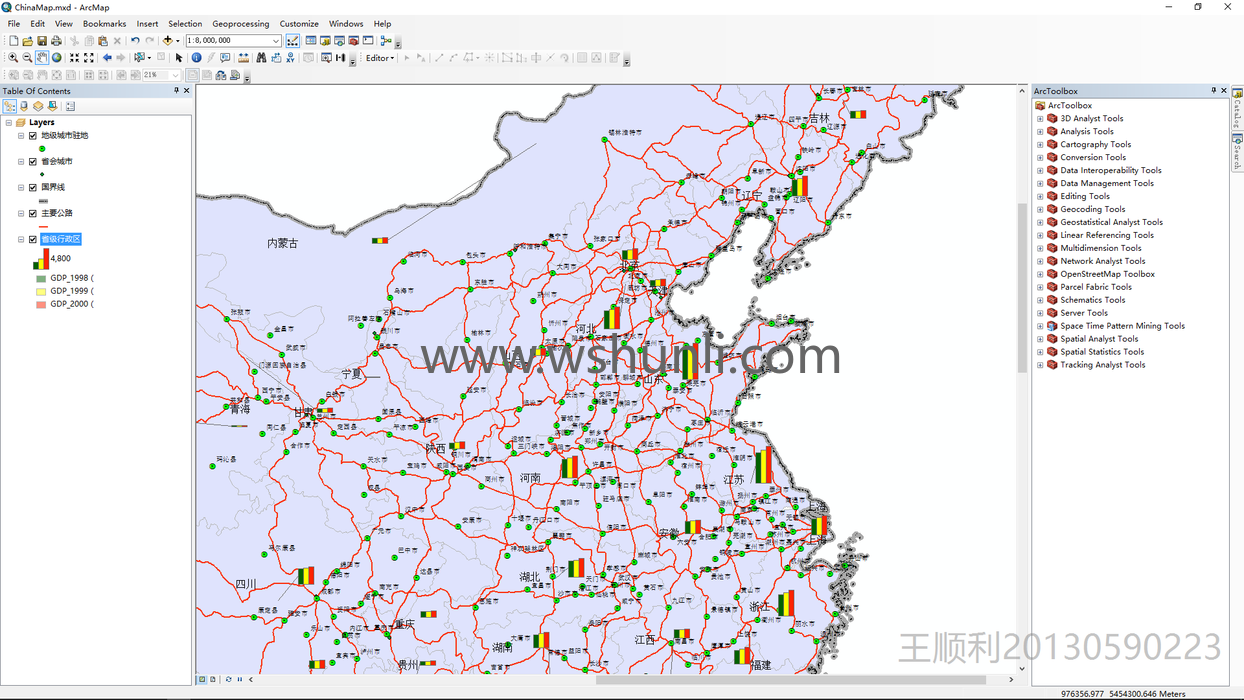Open an existing map file
This screenshot has width=1244, height=700.
[x=27, y=41]
